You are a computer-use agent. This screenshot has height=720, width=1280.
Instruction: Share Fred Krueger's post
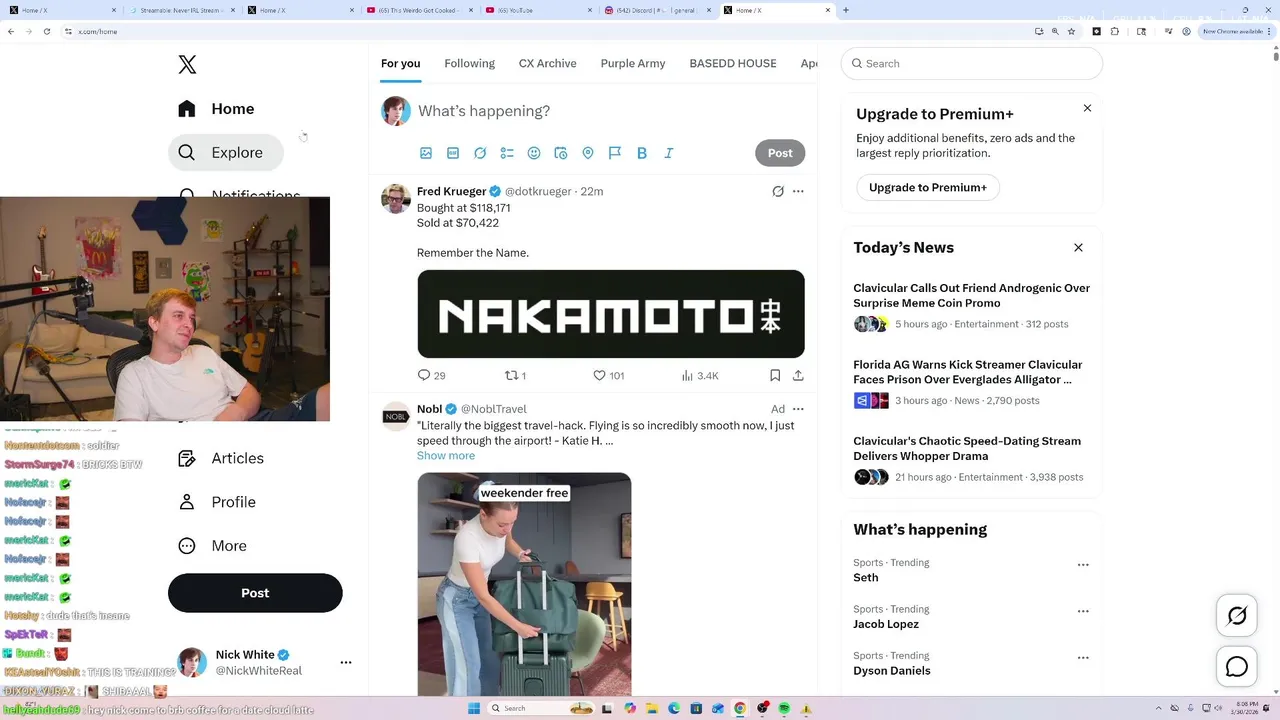798,375
